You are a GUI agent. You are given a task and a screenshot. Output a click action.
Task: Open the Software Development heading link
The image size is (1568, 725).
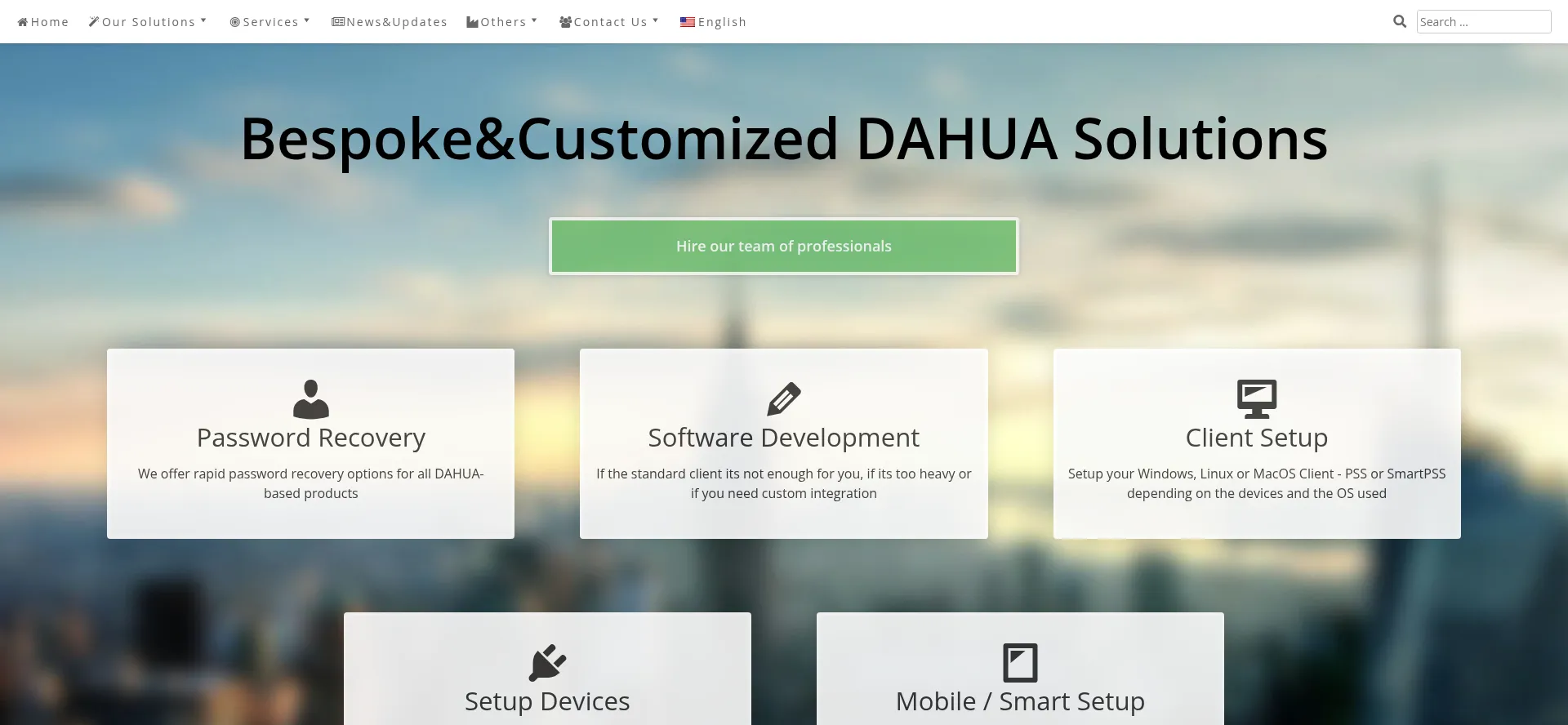(x=784, y=438)
